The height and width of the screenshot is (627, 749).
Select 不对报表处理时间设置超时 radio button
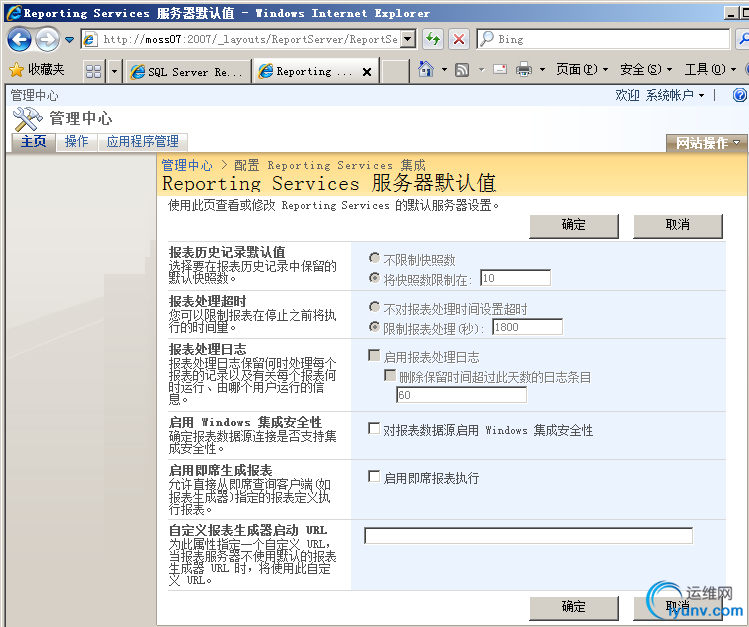(374, 307)
